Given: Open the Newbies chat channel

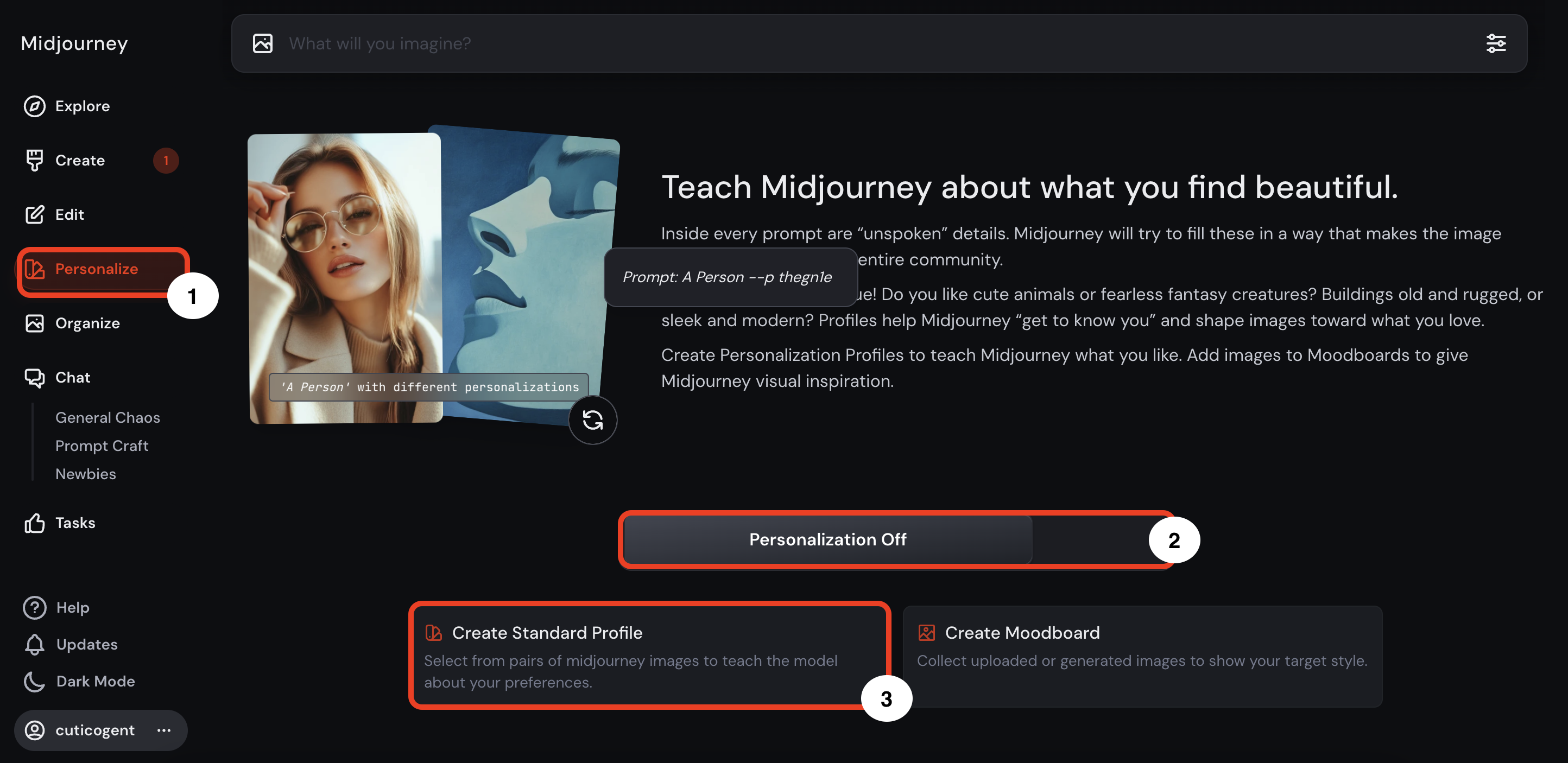Looking at the screenshot, I should coord(86,473).
